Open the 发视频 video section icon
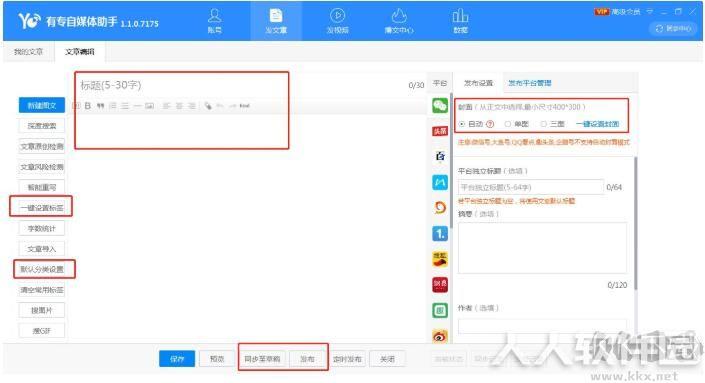The width and height of the screenshot is (705, 383). 337,21
